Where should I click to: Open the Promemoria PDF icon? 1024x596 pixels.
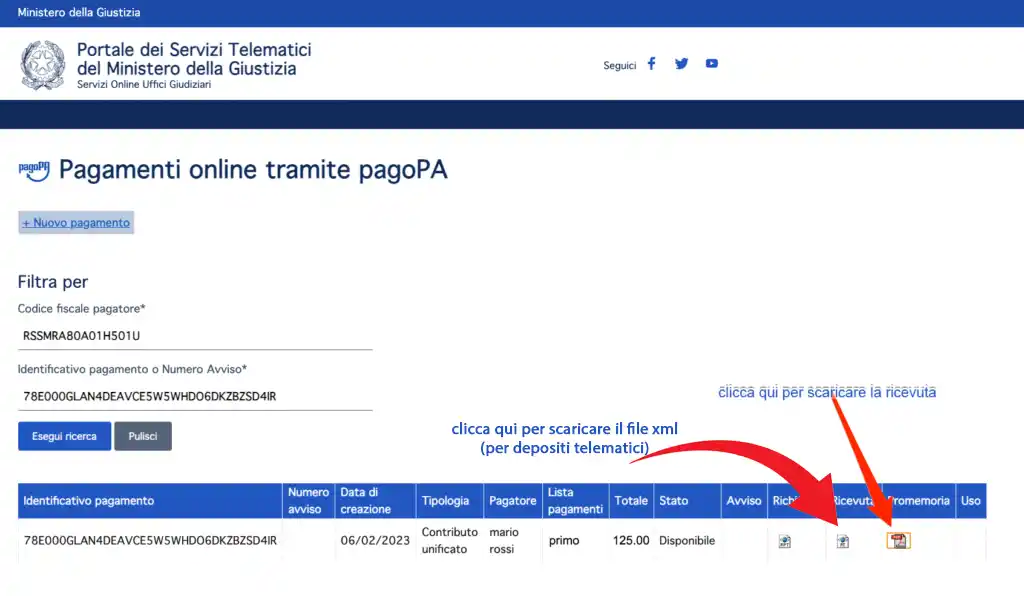pyautogui.click(x=897, y=540)
